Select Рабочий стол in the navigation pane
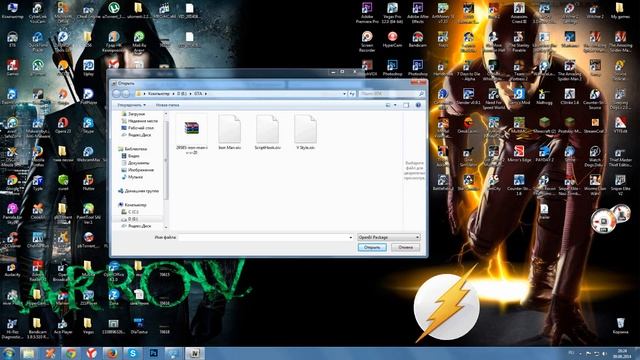 coord(137,128)
